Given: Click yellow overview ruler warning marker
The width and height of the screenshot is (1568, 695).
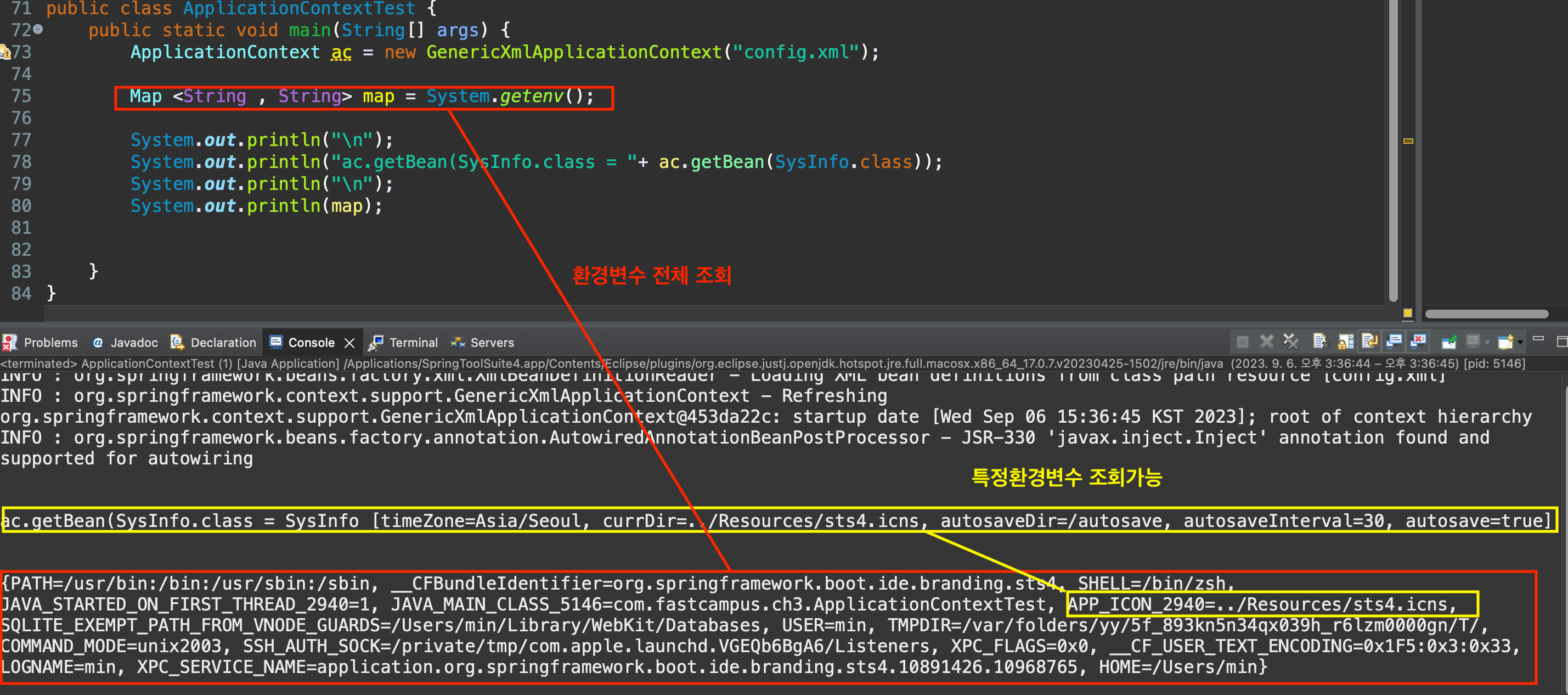Looking at the screenshot, I should [x=1408, y=141].
